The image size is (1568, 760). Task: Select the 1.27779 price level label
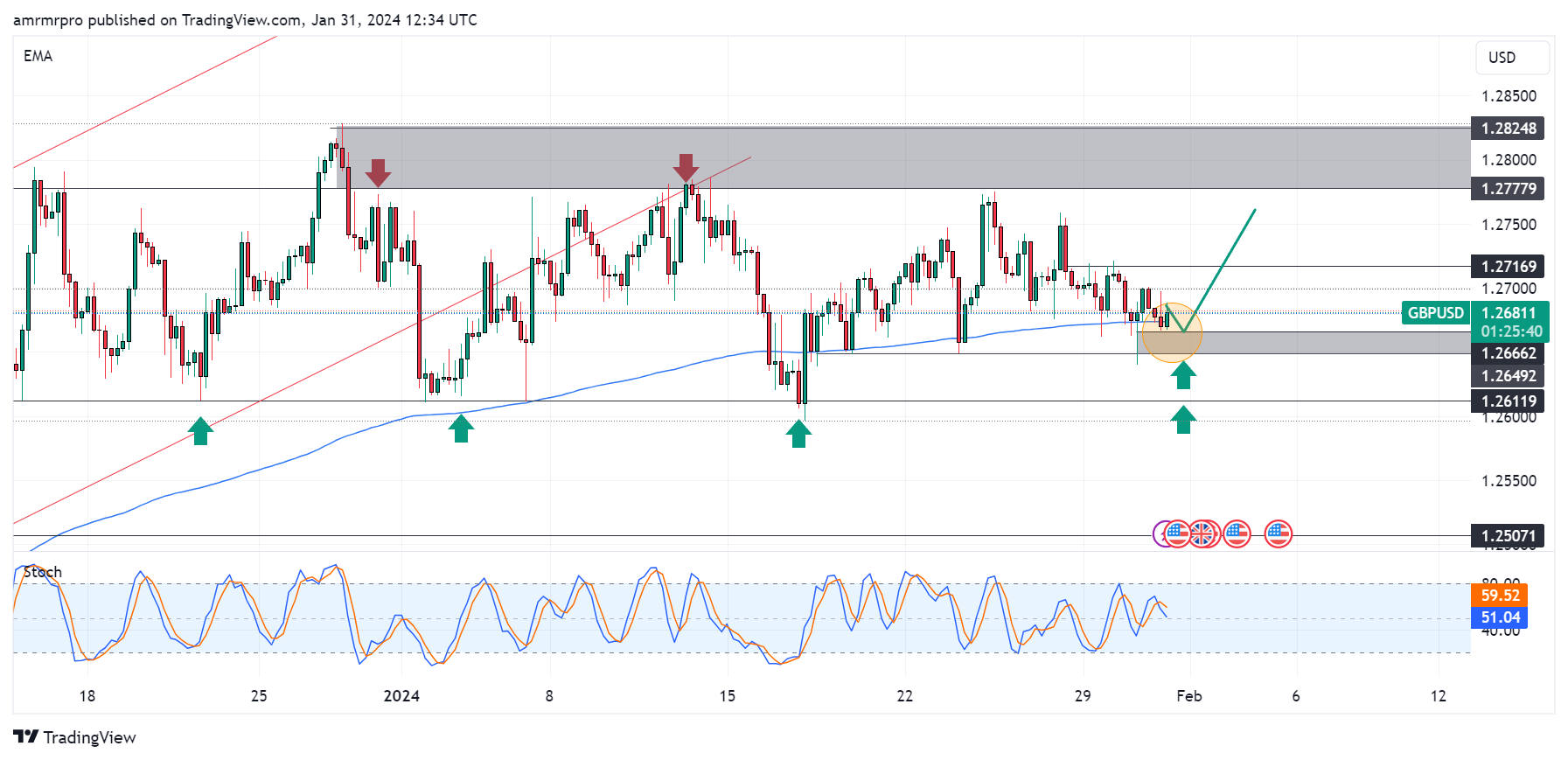point(1508,189)
